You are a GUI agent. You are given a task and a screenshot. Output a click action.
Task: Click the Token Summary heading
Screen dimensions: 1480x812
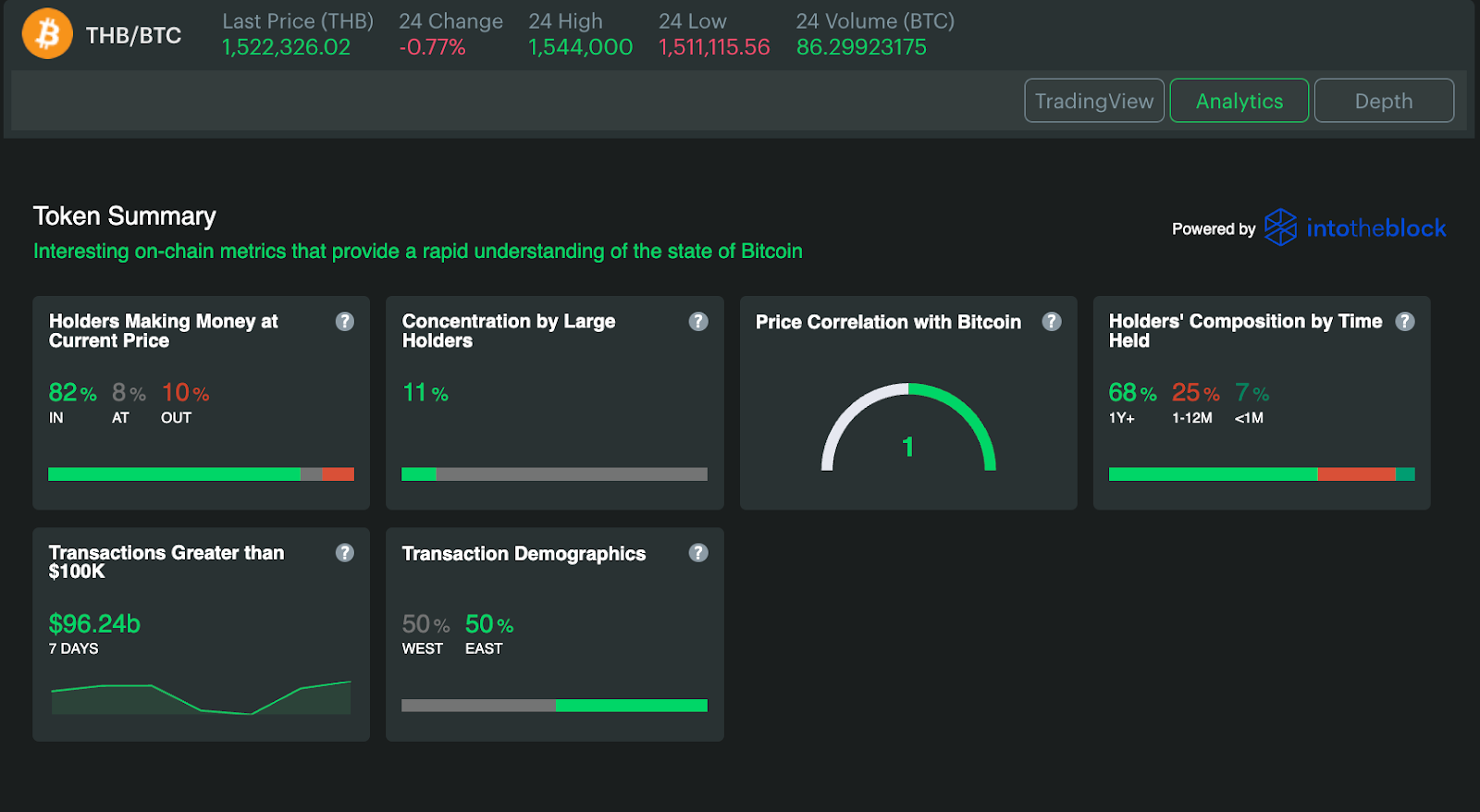125,216
